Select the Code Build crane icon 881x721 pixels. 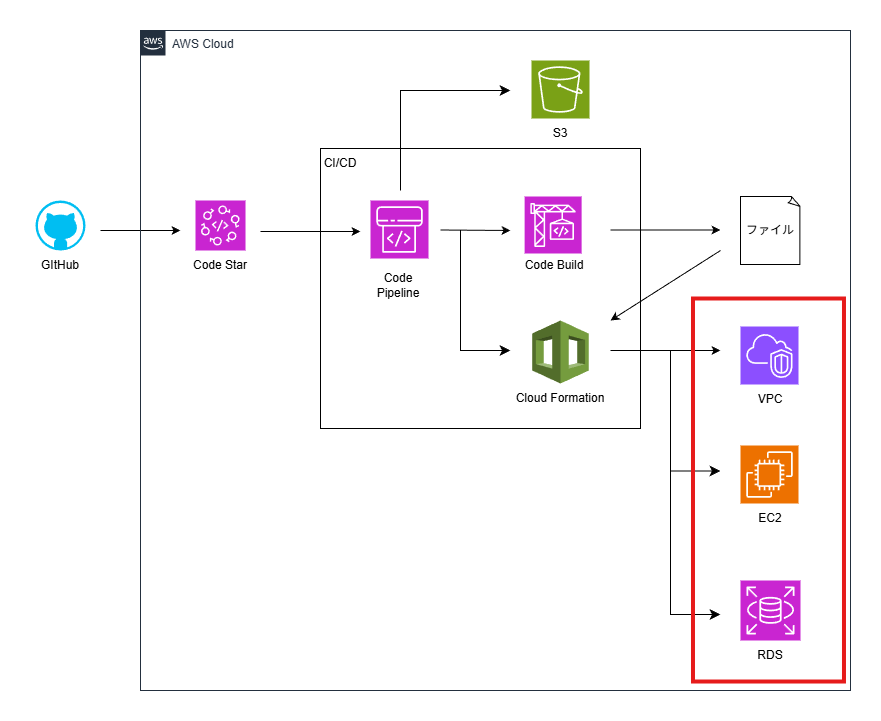[x=553, y=225]
